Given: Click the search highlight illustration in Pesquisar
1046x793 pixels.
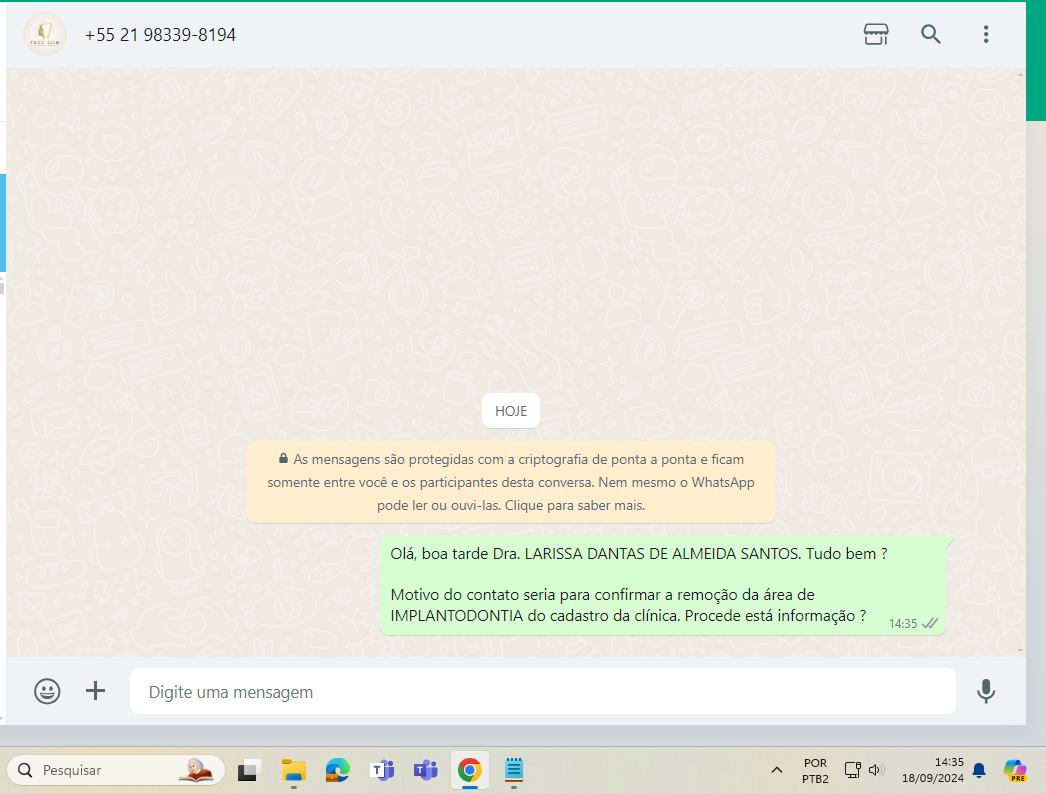Looking at the screenshot, I should point(196,770).
